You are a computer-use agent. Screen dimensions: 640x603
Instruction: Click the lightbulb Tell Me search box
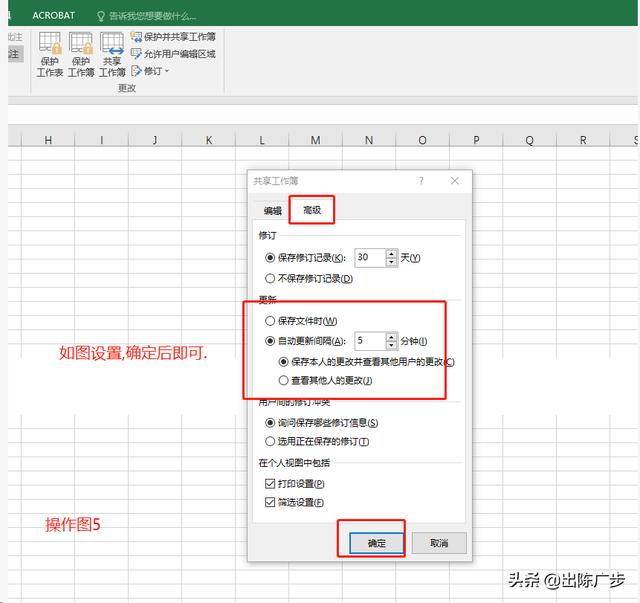point(146,16)
